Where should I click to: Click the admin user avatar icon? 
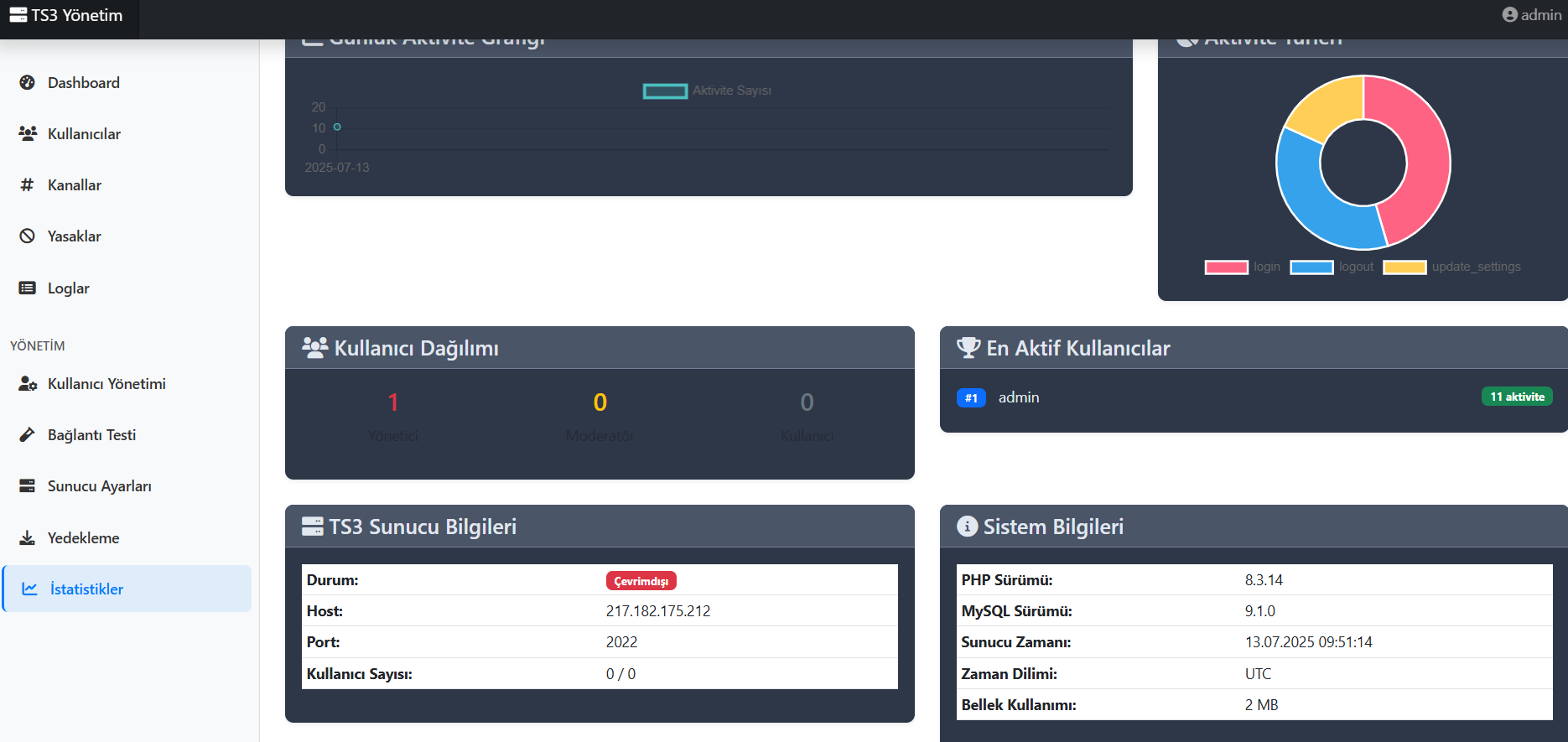(1510, 14)
